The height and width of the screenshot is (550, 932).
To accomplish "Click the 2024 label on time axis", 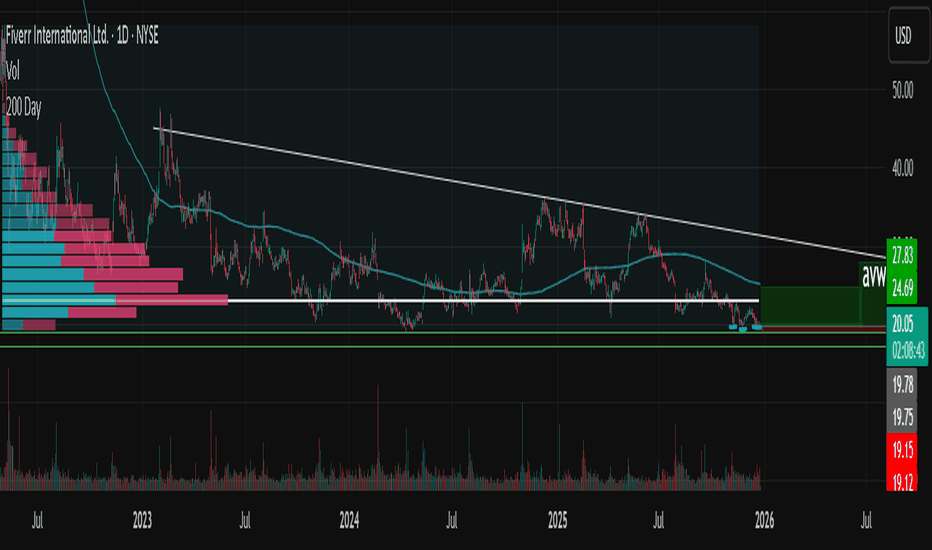I will (349, 521).
